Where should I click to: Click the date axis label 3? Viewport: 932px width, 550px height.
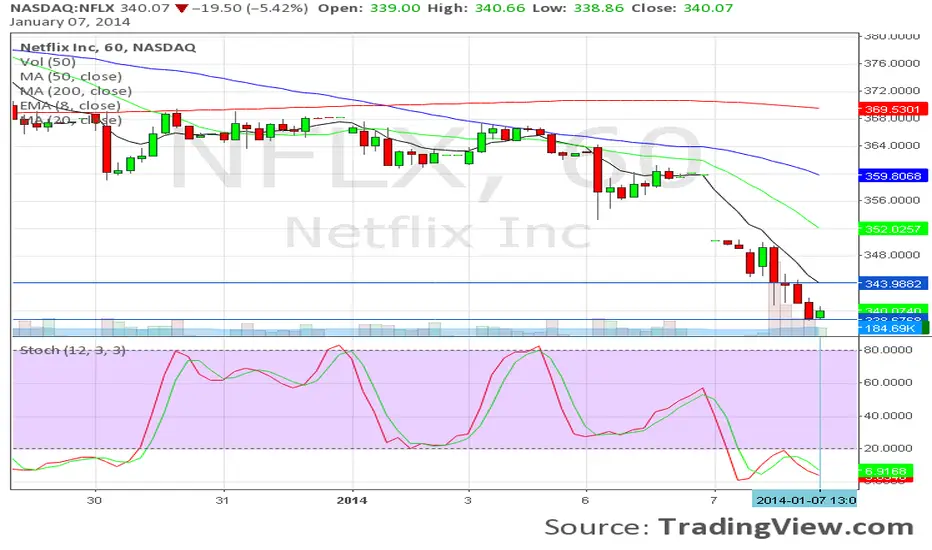click(468, 500)
